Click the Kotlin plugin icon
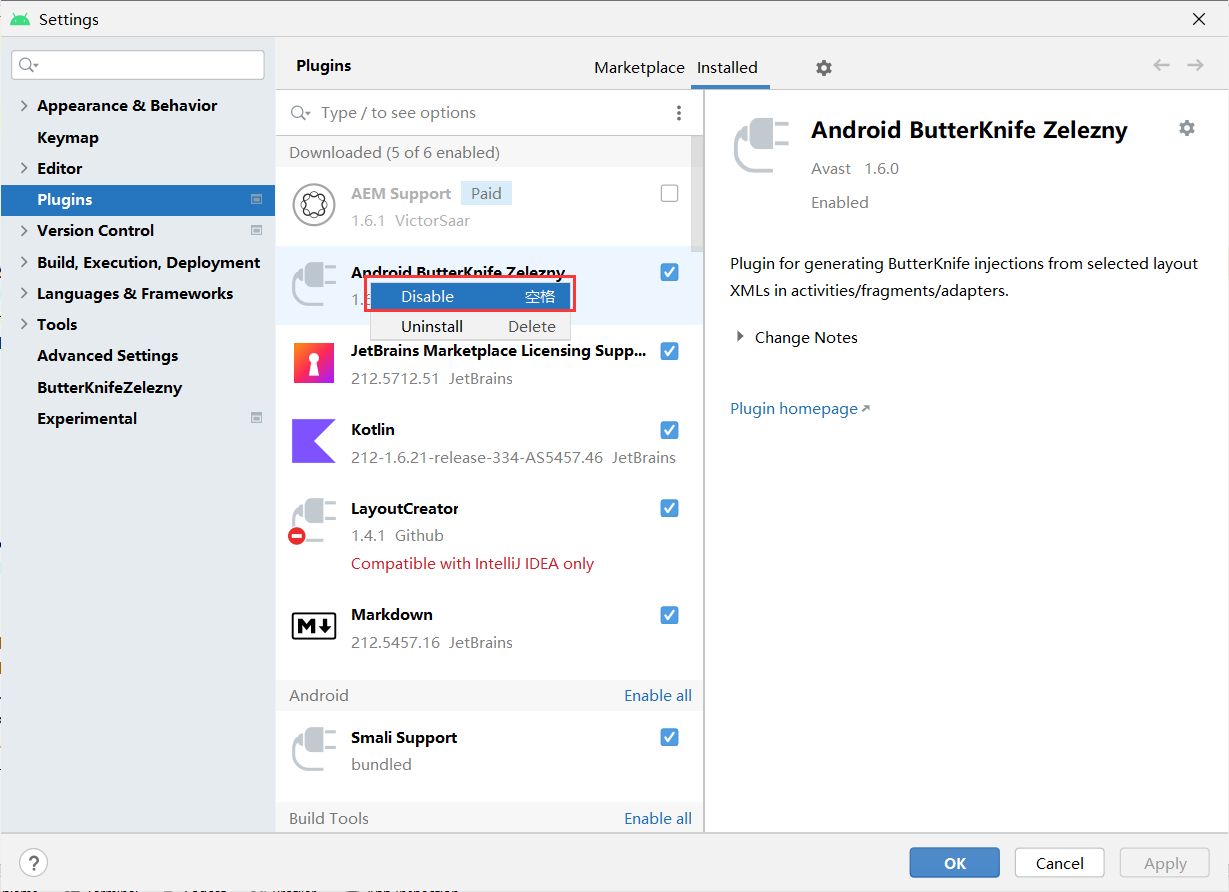 (x=313, y=441)
